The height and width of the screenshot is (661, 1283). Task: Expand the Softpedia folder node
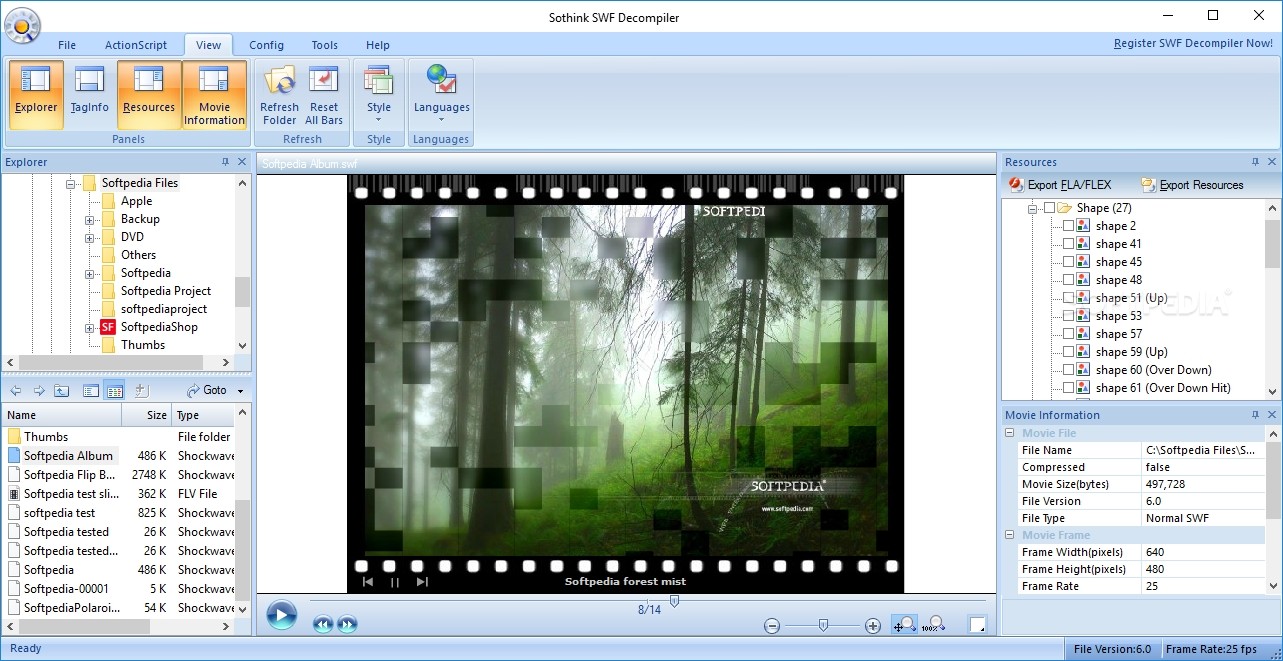click(x=90, y=274)
